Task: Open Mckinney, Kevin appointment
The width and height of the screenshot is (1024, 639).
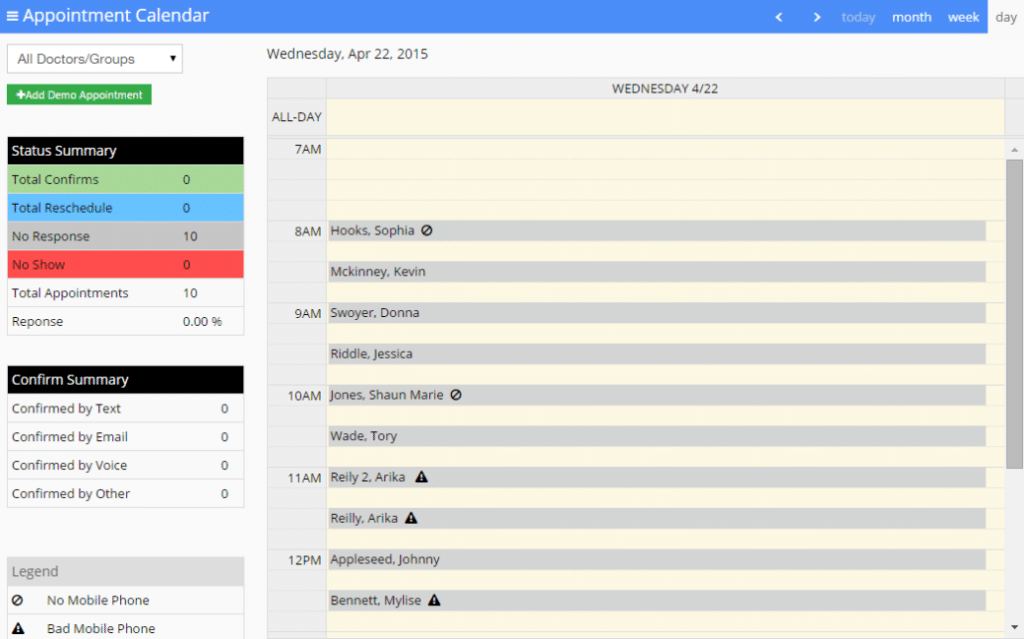Action: pyautogui.click(x=657, y=272)
